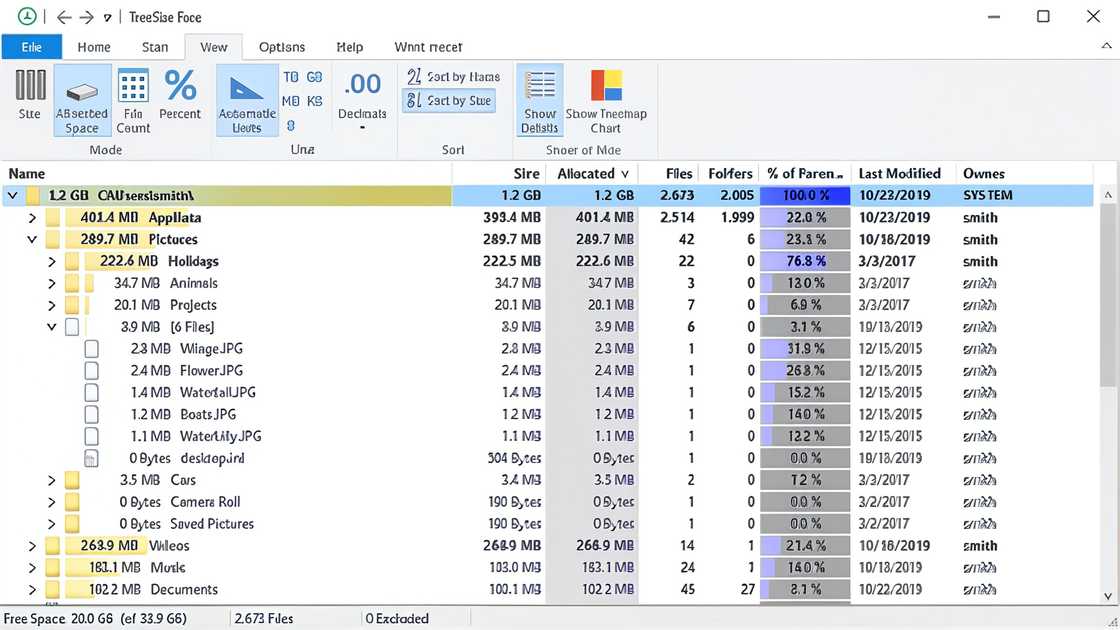
Task: Open the Show Treemap Chart view
Action: 606,100
